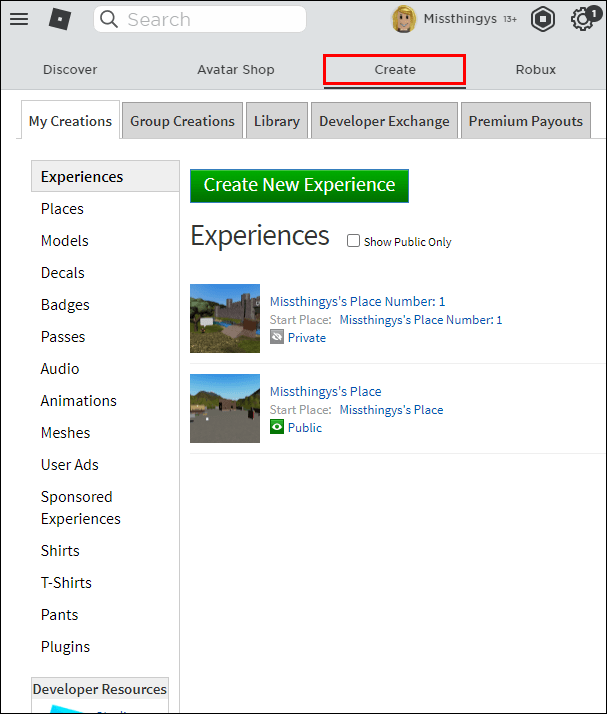Click the Roblox logo home icon
The width and height of the screenshot is (607, 714).
point(60,19)
